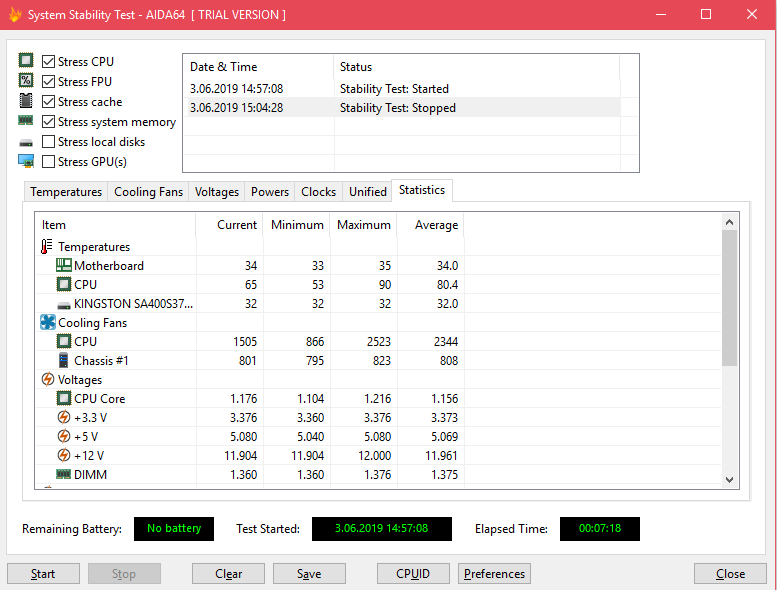The height and width of the screenshot is (590, 777).
Task: Click the Stress FPU percent icon
Action: (26, 80)
